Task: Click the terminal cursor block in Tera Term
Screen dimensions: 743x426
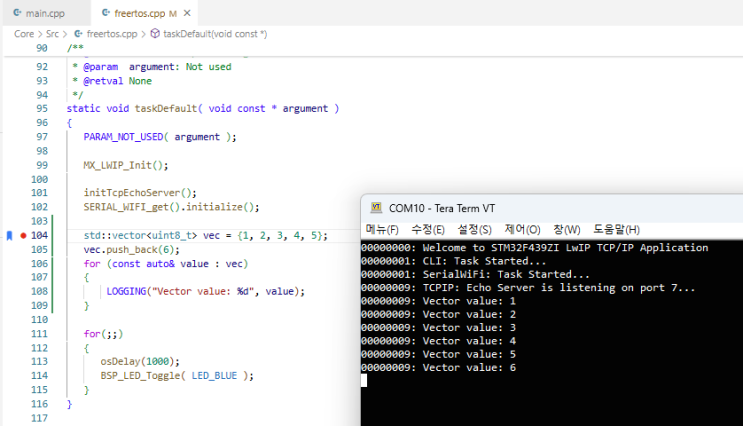Action: pyautogui.click(x=364, y=381)
